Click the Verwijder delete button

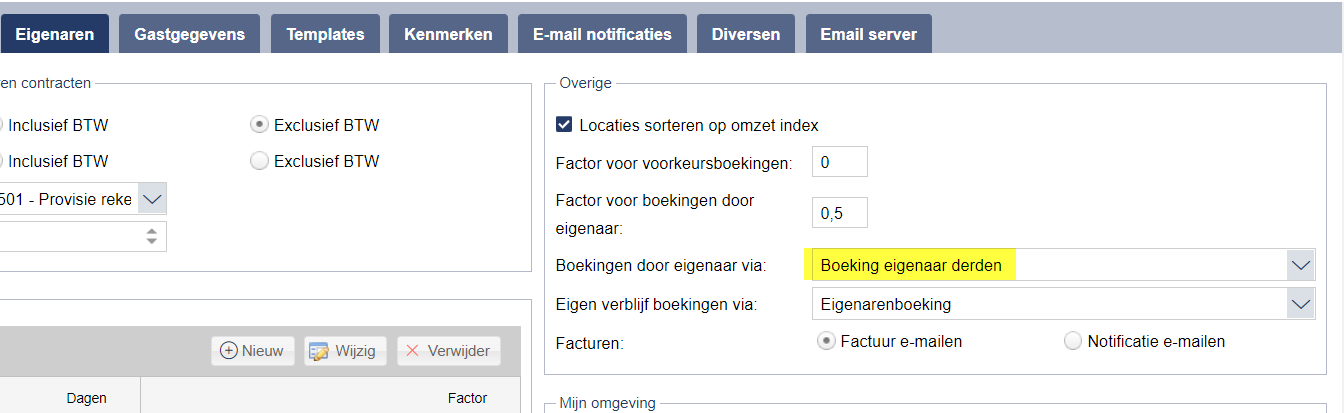coord(448,351)
